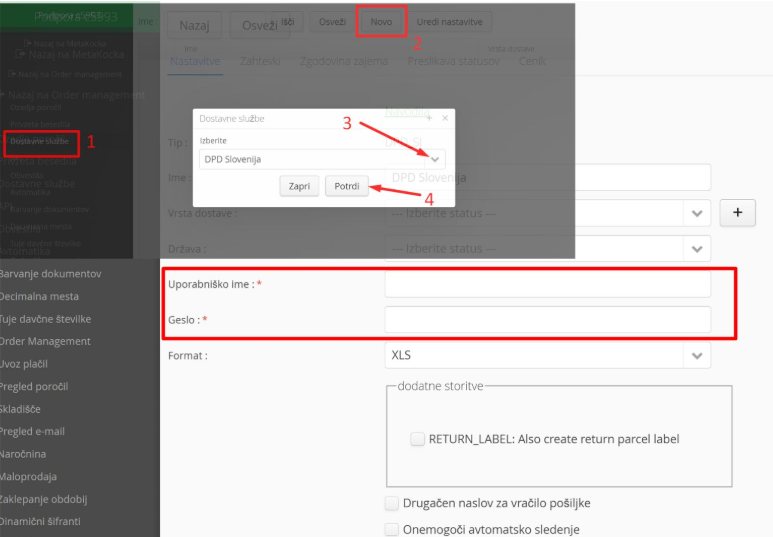Confirm with the Potrdi button
773x537 pixels.
click(x=347, y=186)
